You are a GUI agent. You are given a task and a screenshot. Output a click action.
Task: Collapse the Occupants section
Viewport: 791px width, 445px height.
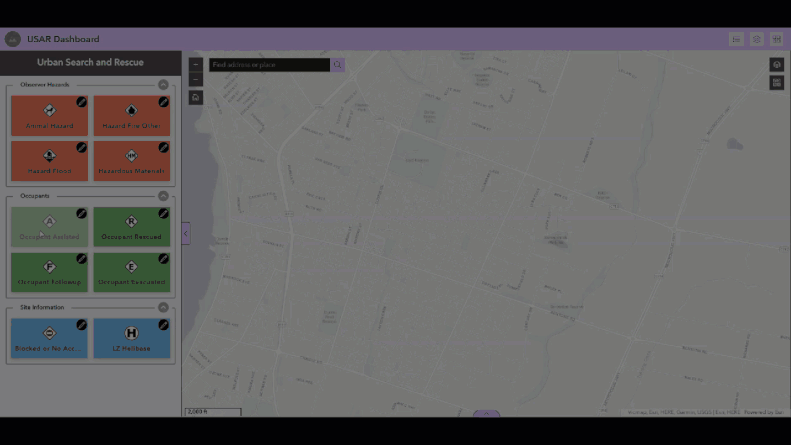163,196
